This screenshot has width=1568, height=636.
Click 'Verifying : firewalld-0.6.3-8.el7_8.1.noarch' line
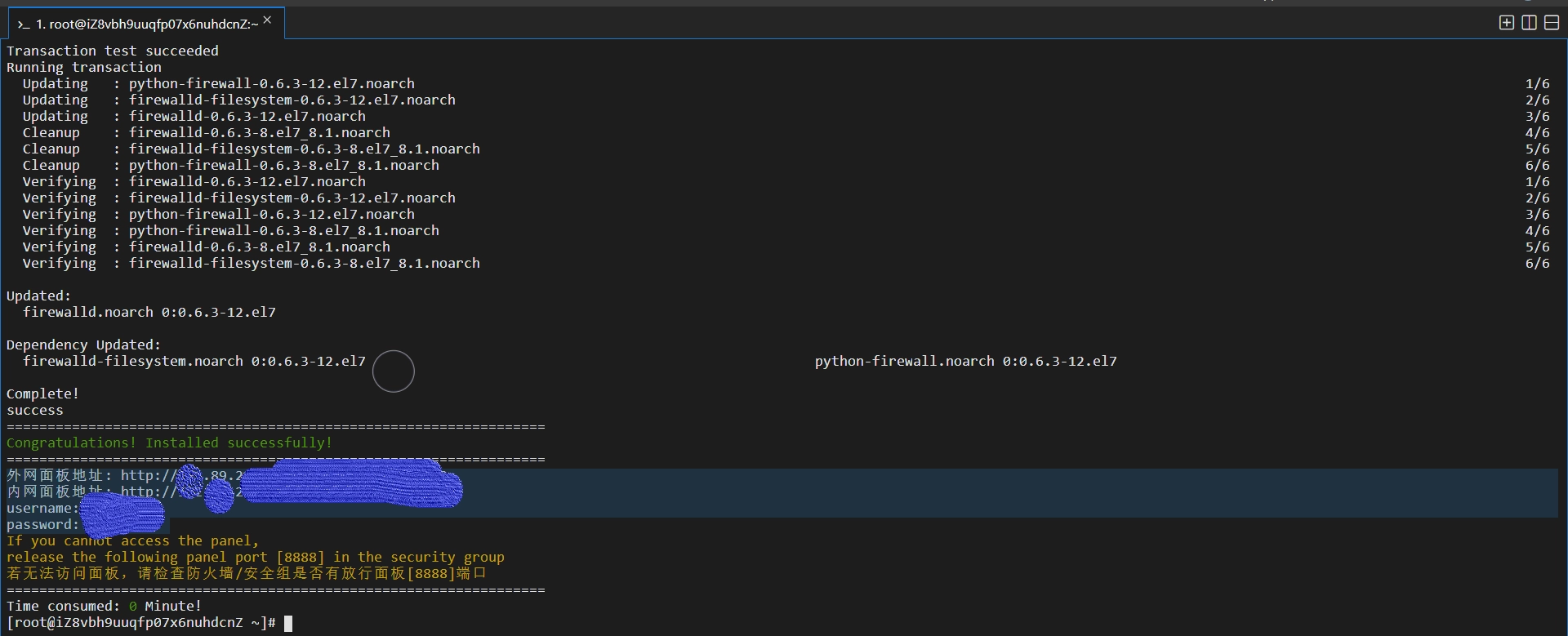[x=207, y=247]
